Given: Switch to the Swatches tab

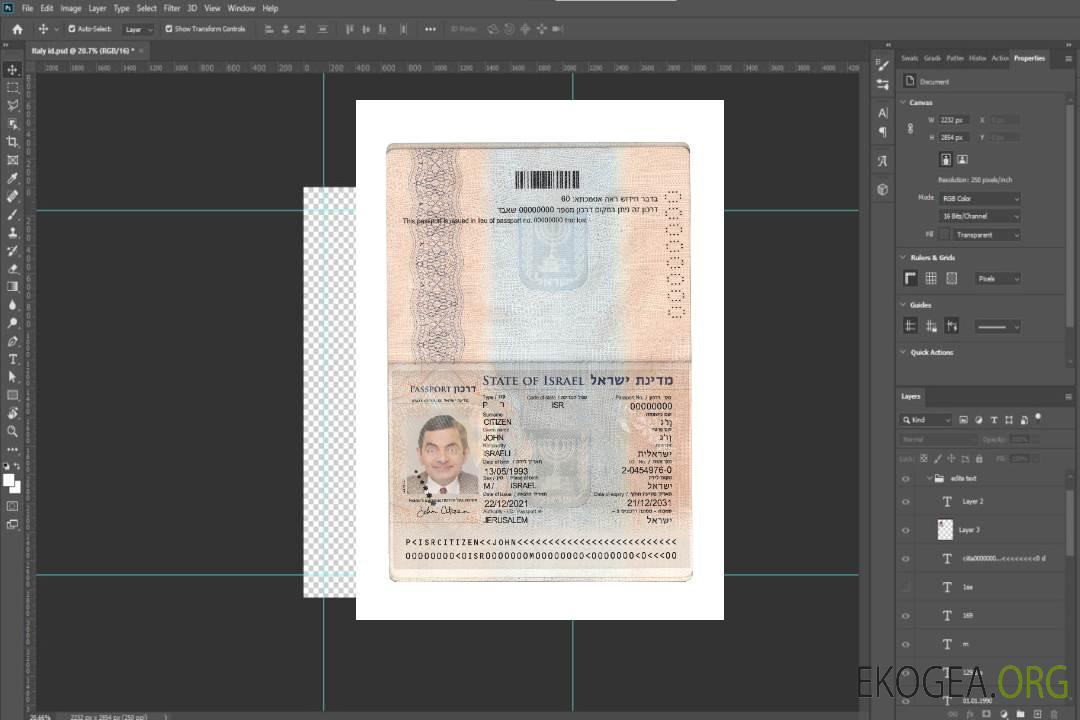Looking at the screenshot, I should (910, 59).
